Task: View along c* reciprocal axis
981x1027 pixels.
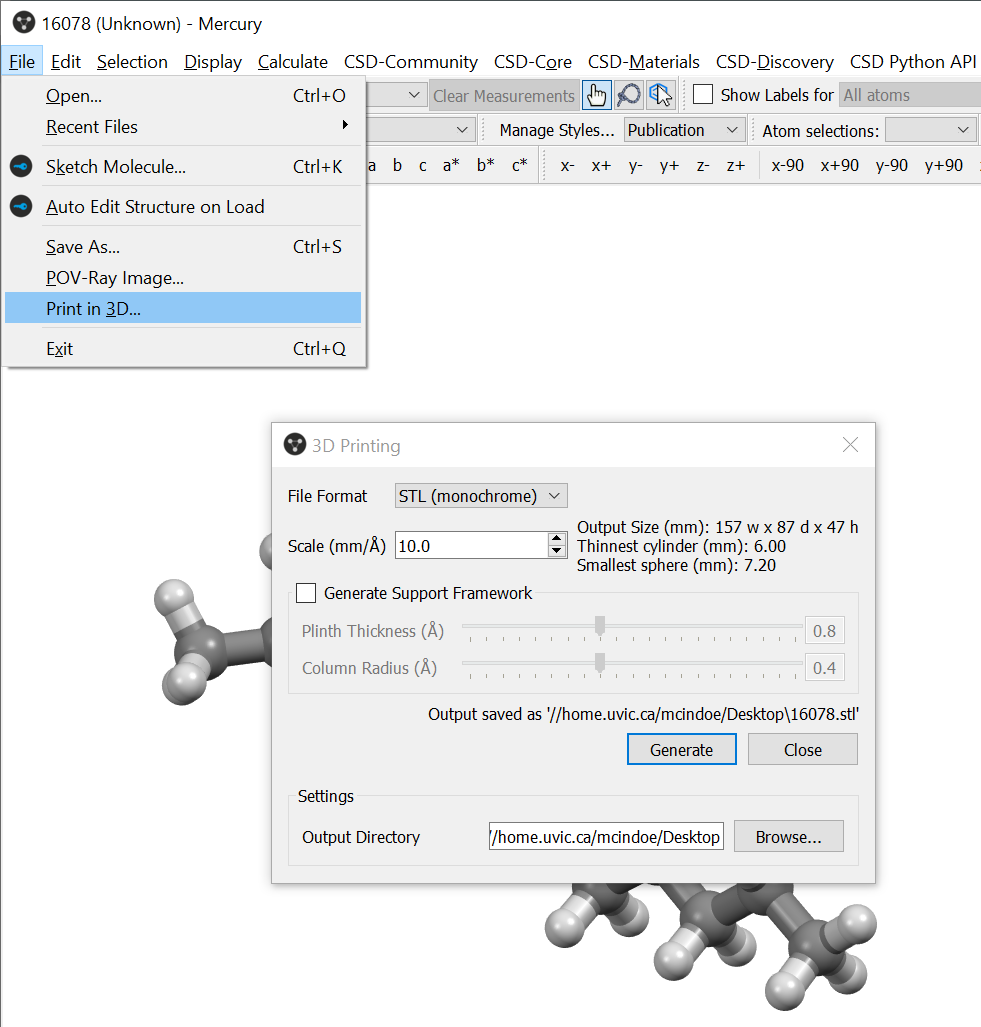Action: coord(519,165)
